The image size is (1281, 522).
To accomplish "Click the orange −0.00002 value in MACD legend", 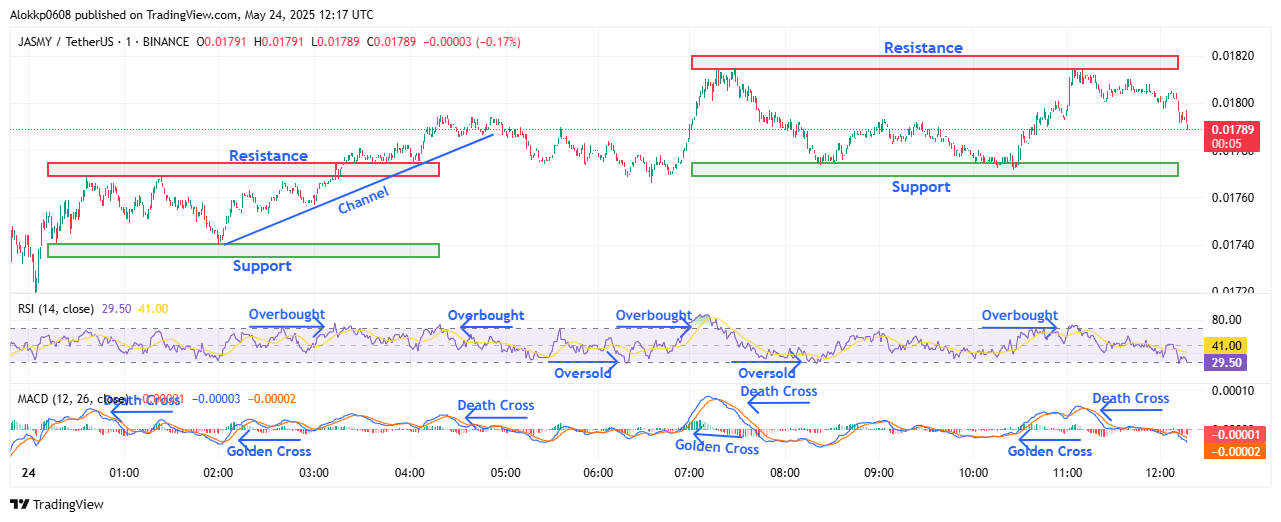I will [x=273, y=399].
